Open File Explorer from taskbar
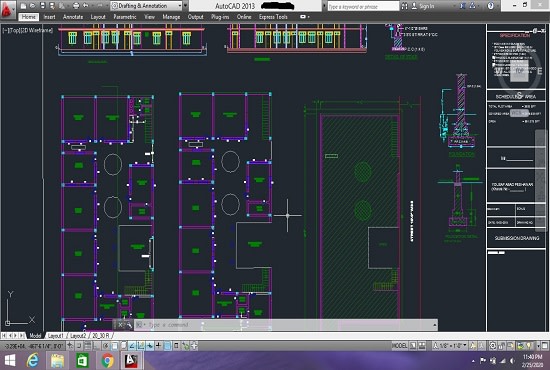550x370 pixels. (58, 361)
